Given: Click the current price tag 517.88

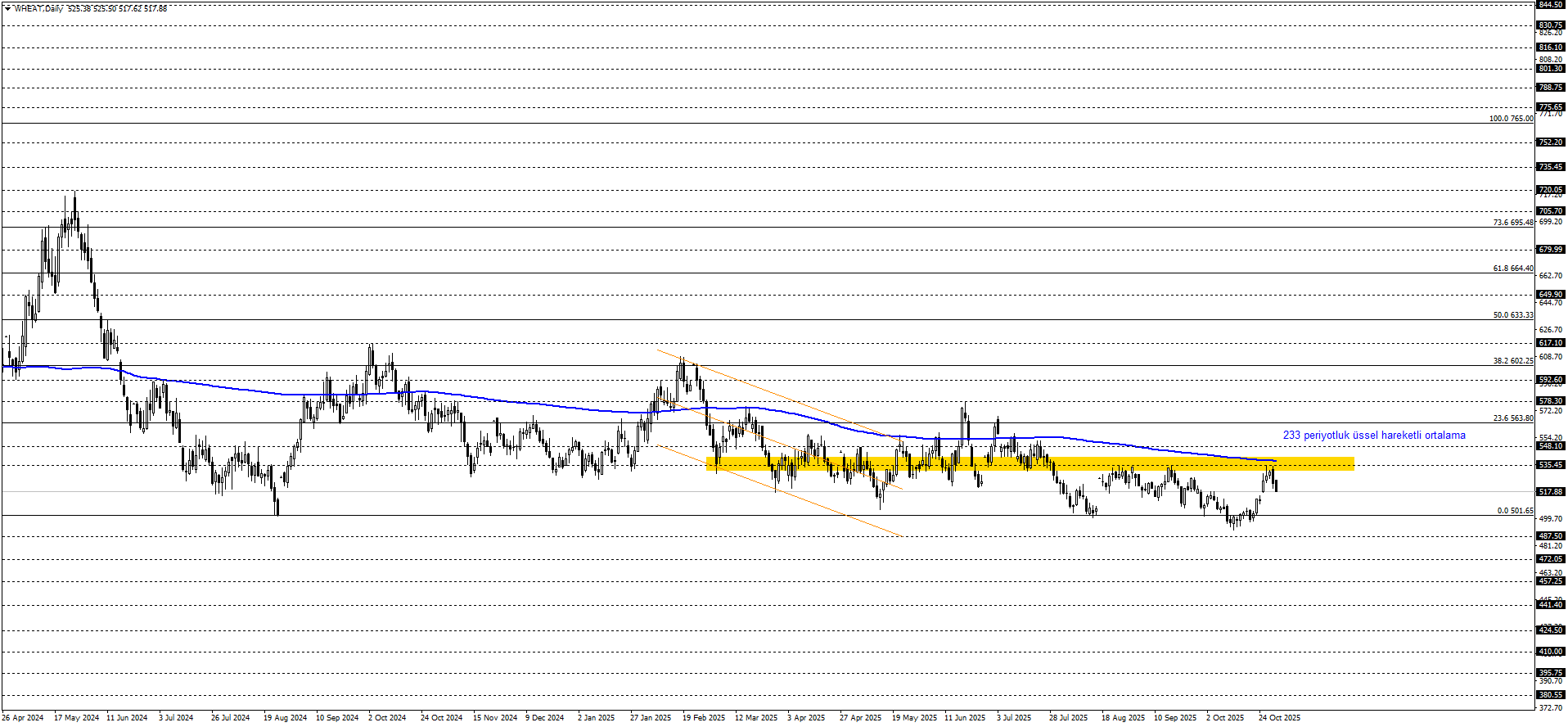Looking at the screenshot, I should point(1551,492).
